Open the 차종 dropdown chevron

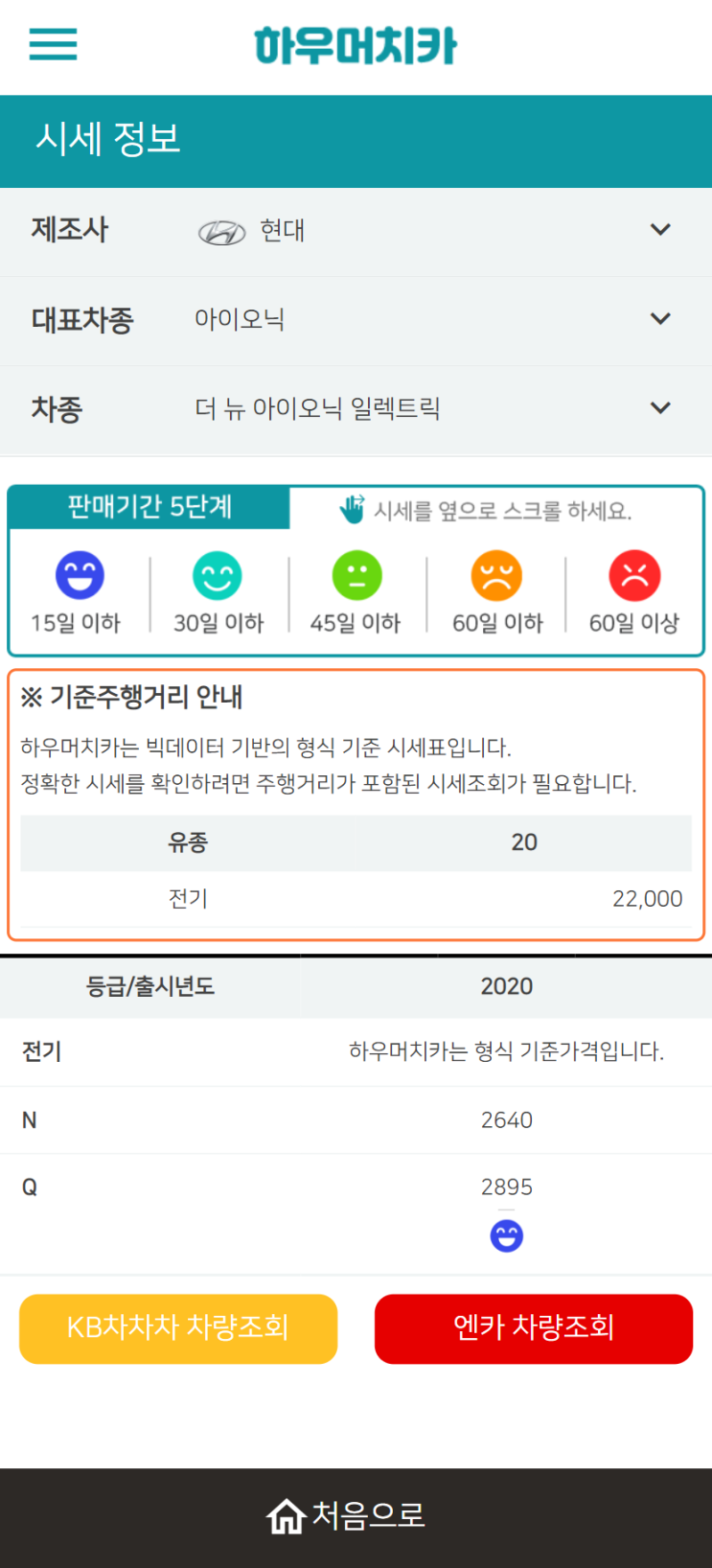660,408
